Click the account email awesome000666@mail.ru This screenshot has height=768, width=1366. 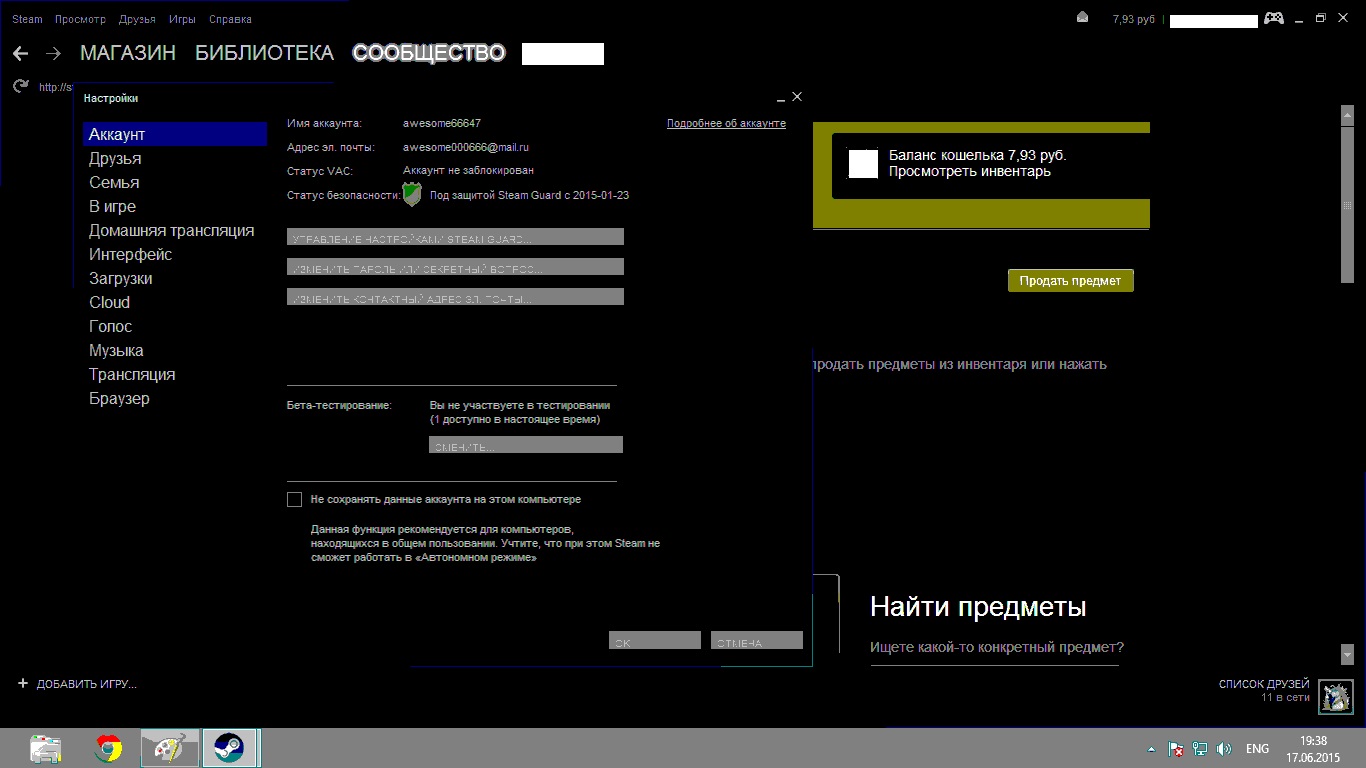(x=466, y=147)
